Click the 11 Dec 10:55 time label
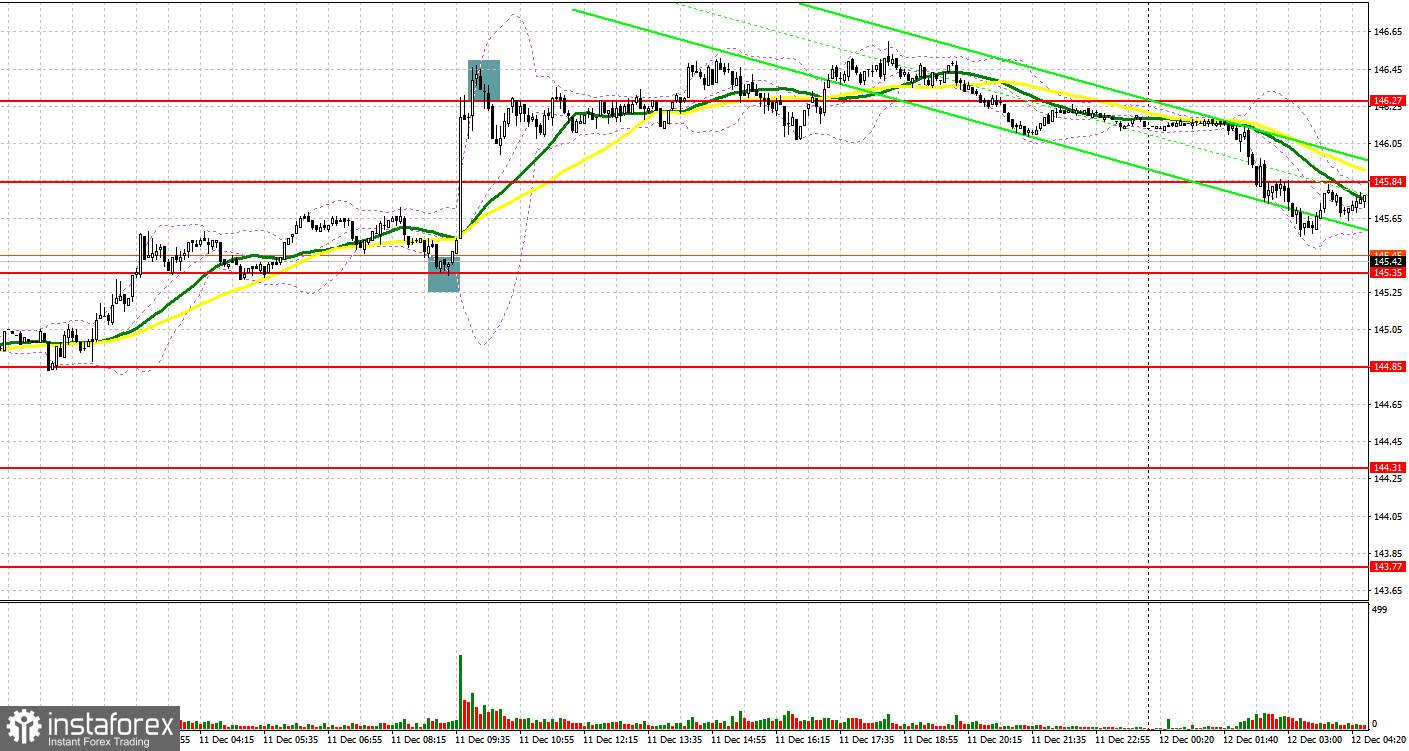This screenshot has width=1409, height=751. coord(548,740)
